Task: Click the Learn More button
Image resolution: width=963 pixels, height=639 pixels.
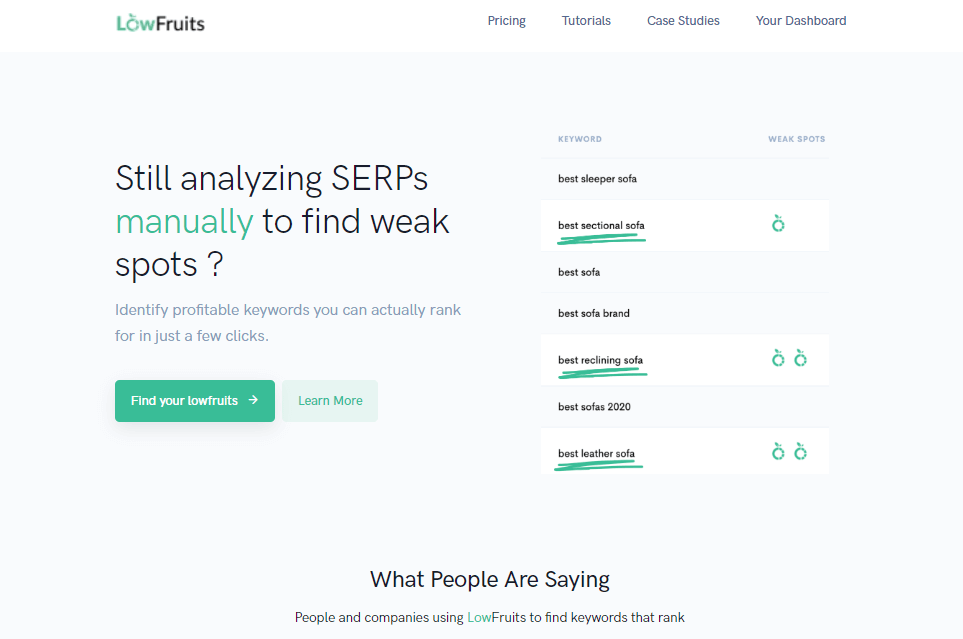Action: coord(330,401)
